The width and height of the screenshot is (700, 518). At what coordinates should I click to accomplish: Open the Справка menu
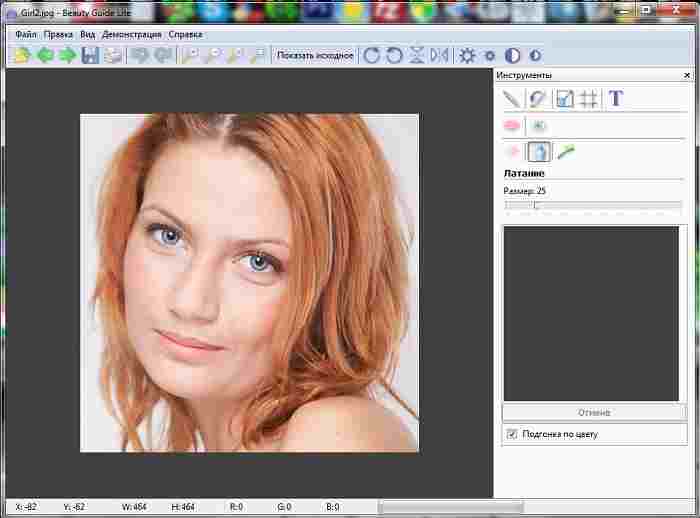coord(185,35)
